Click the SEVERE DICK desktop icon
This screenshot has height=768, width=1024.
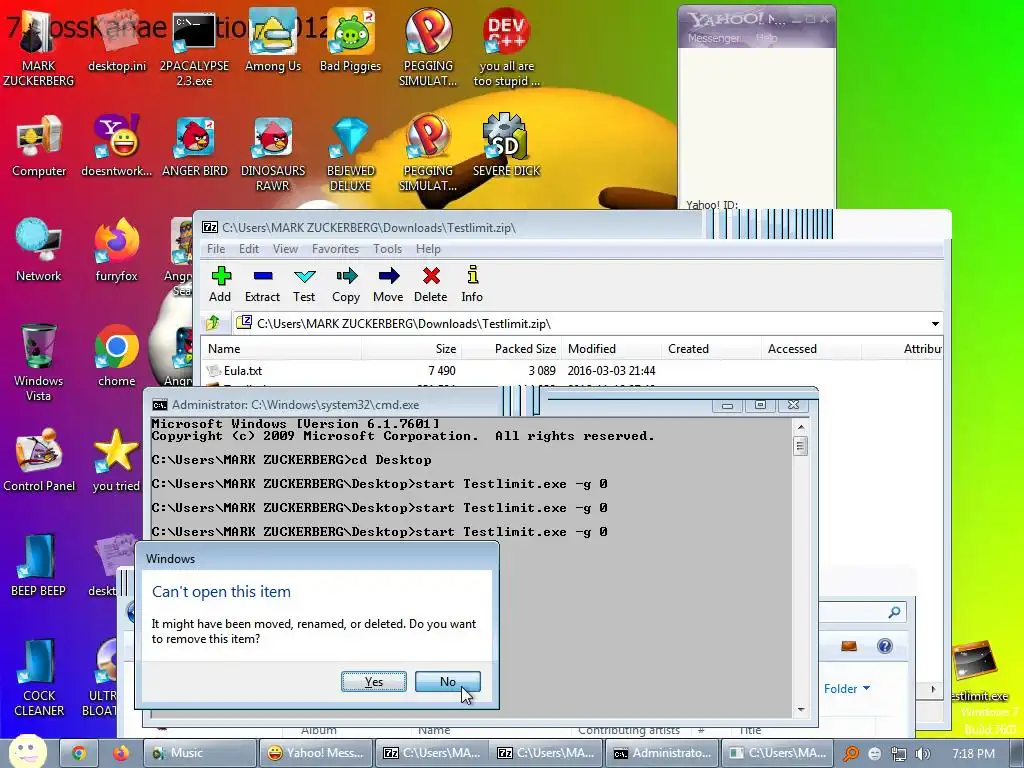tap(506, 146)
